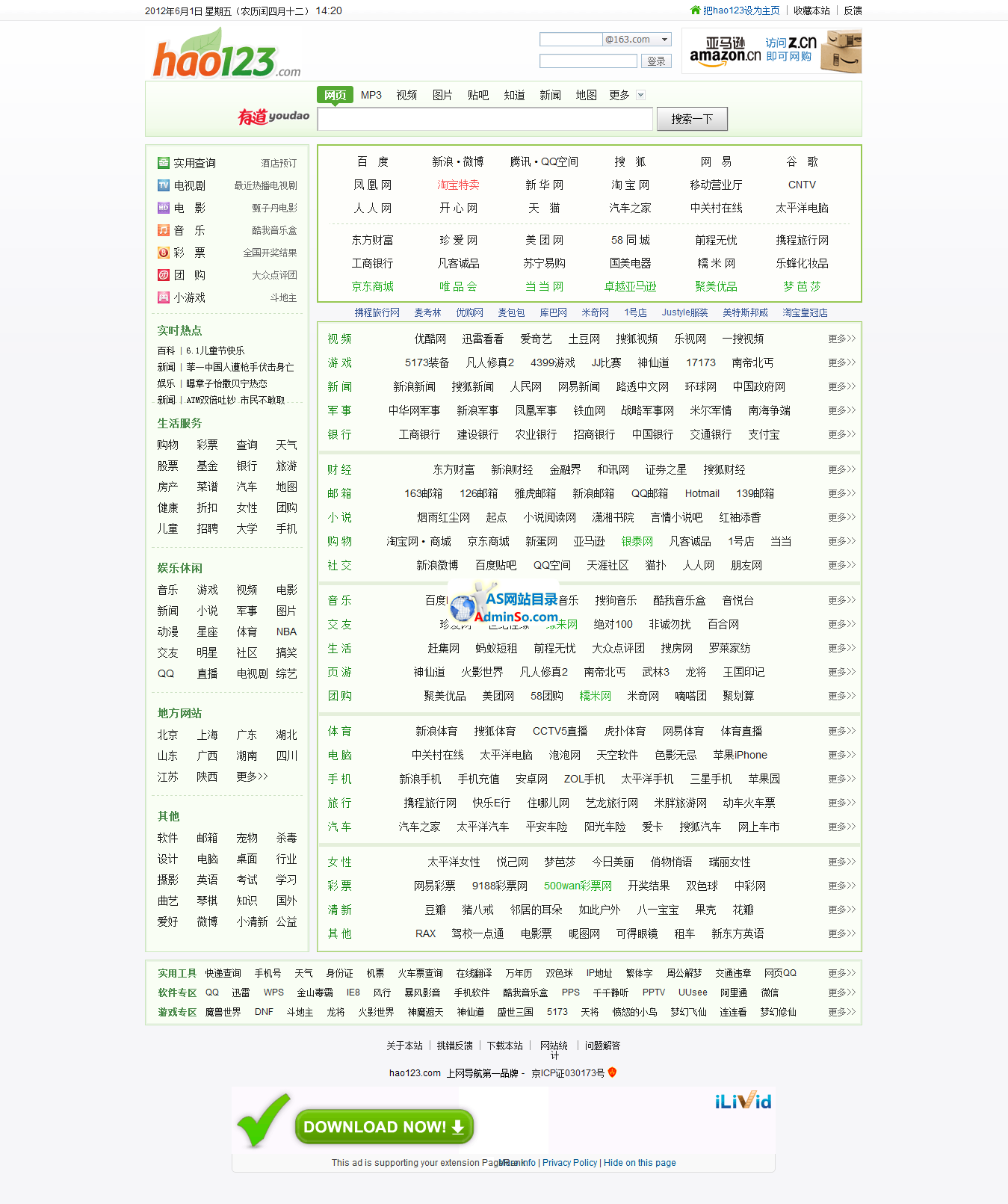Click the DOWNLOAD NOW! button

click(384, 1126)
